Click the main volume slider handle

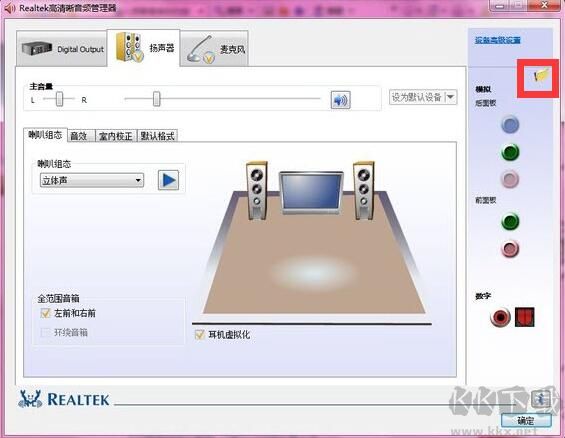coord(156,99)
